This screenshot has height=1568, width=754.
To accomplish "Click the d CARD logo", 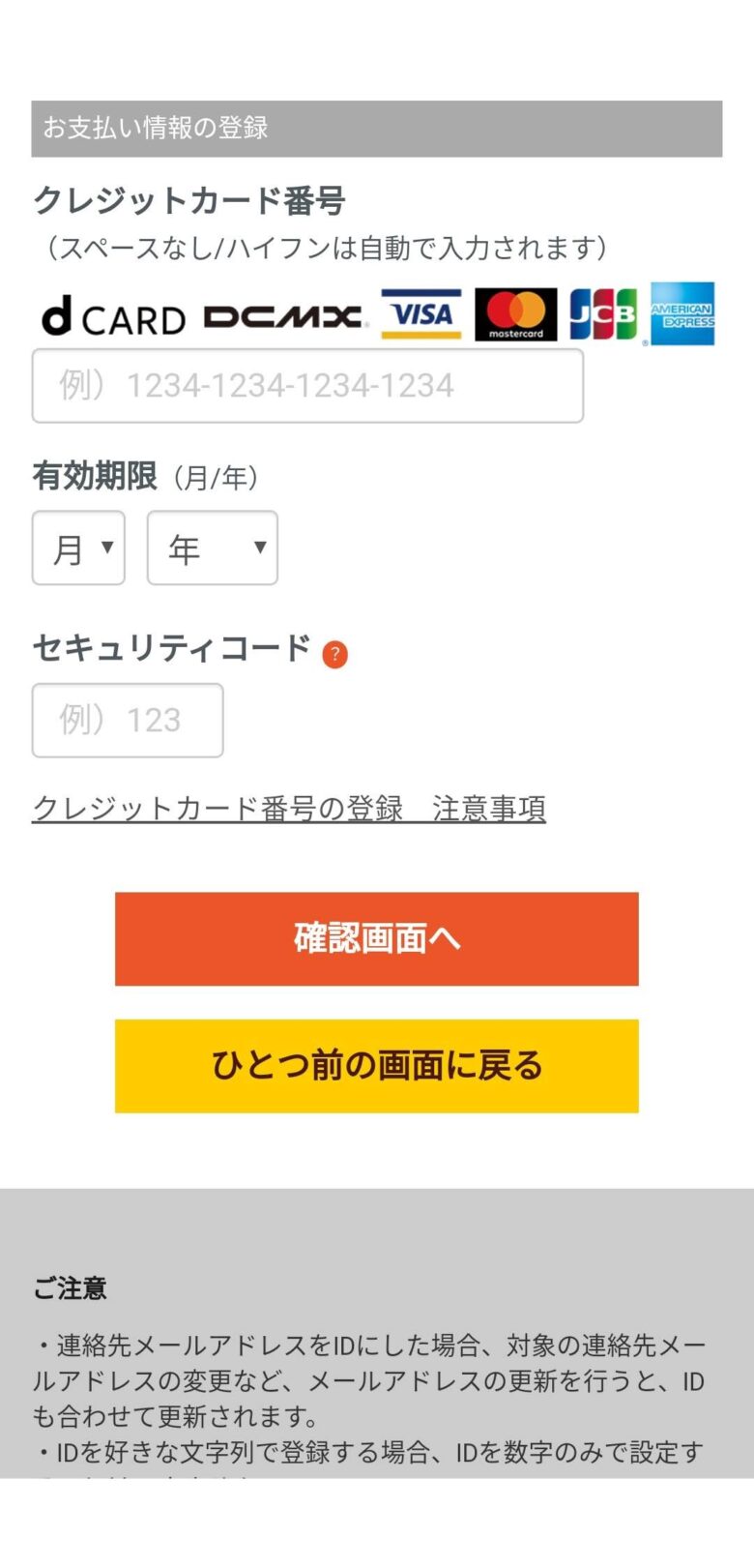I will (x=112, y=316).
